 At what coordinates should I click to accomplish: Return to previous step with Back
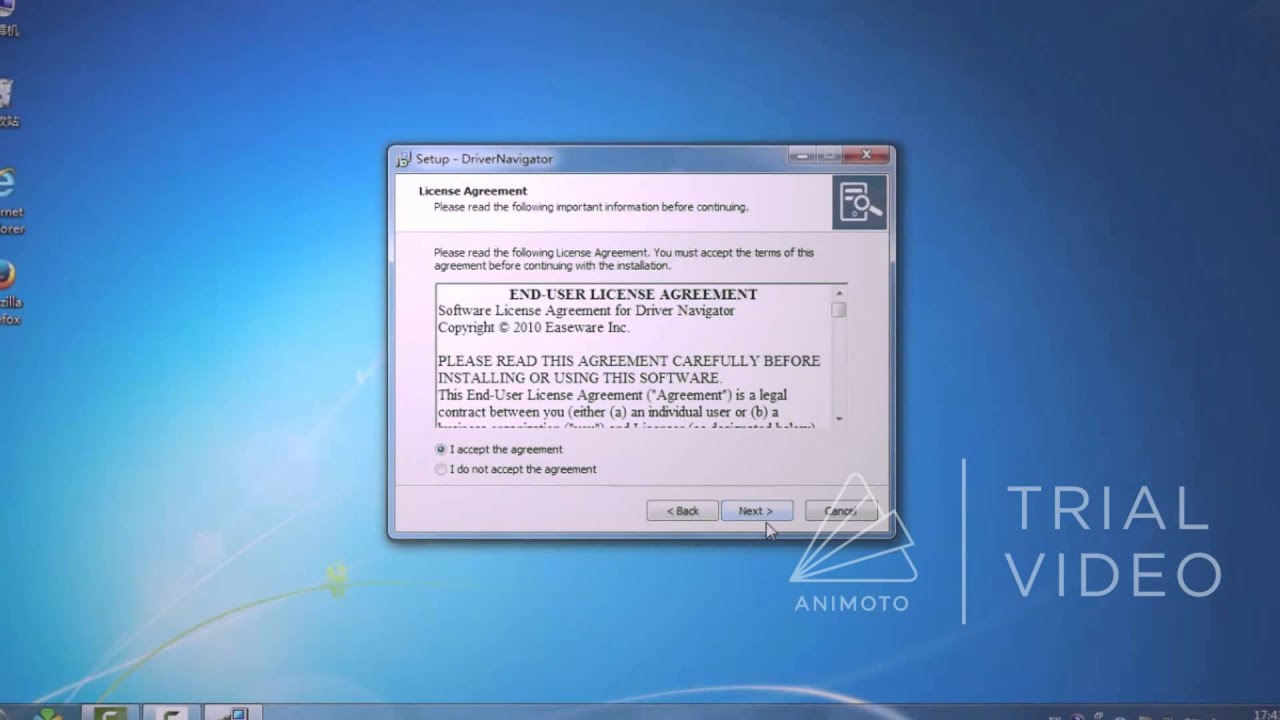click(682, 511)
